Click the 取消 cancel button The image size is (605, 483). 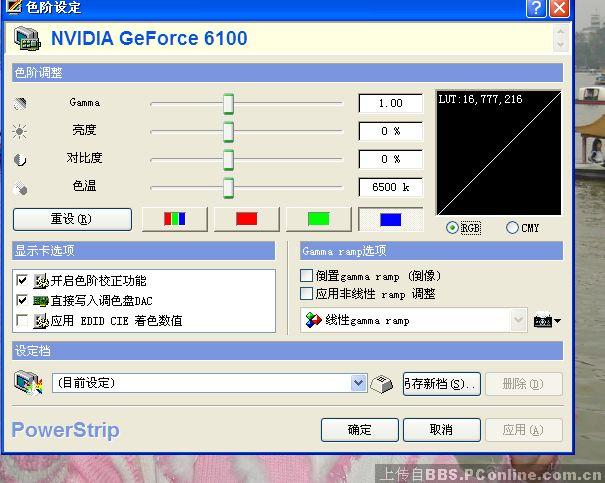pos(442,430)
